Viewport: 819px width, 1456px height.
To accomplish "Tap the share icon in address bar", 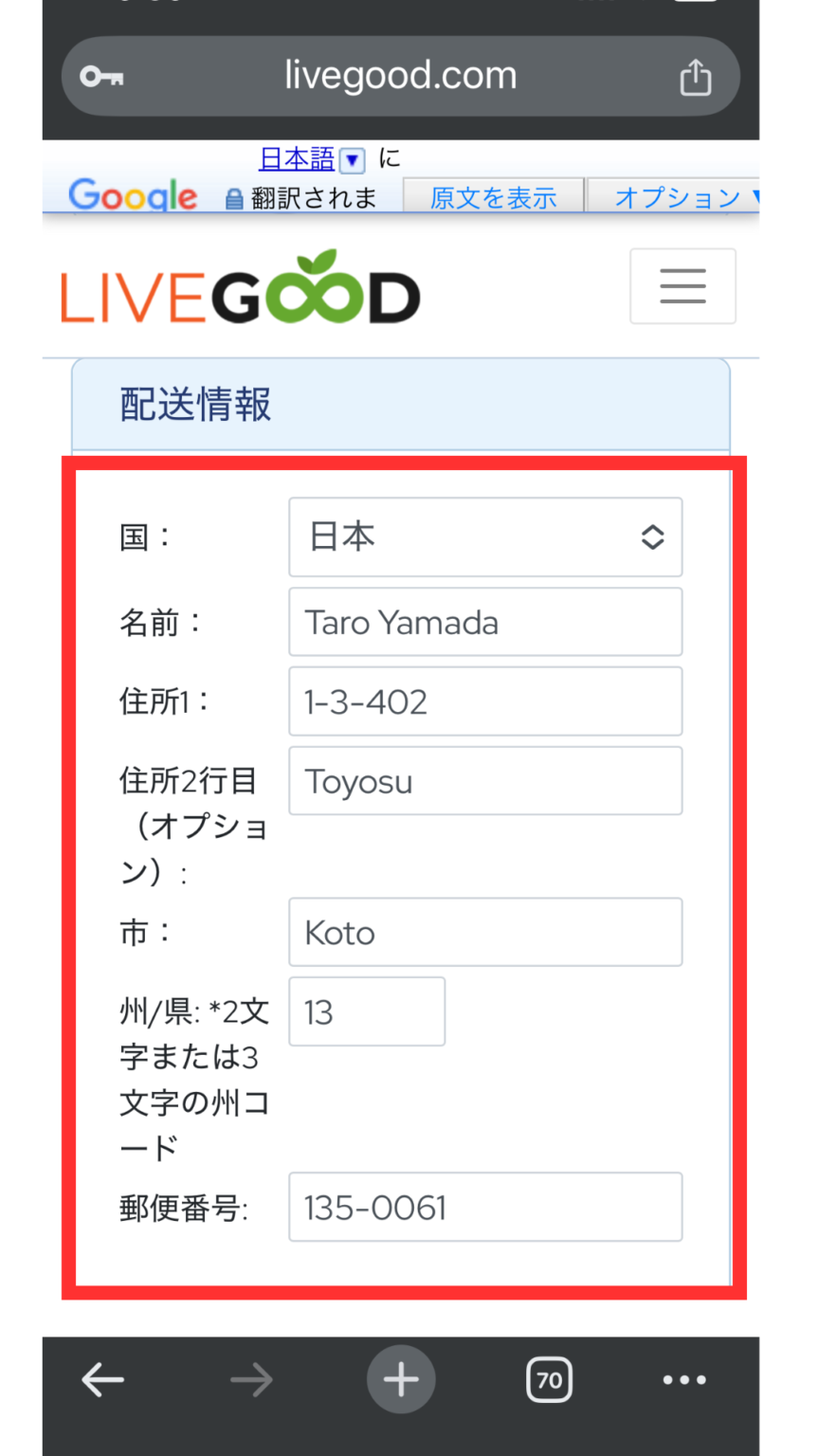I will tap(695, 77).
